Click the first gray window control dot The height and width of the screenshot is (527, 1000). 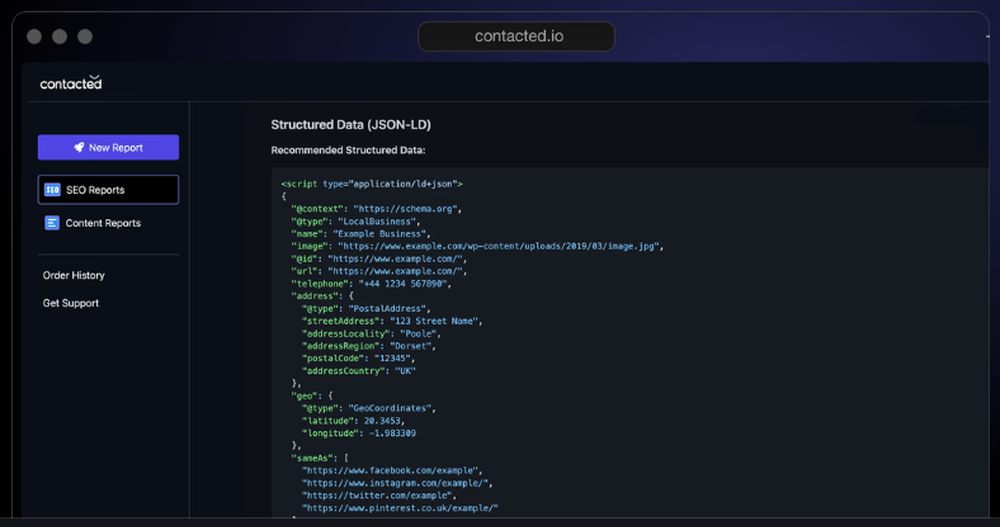point(34,36)
